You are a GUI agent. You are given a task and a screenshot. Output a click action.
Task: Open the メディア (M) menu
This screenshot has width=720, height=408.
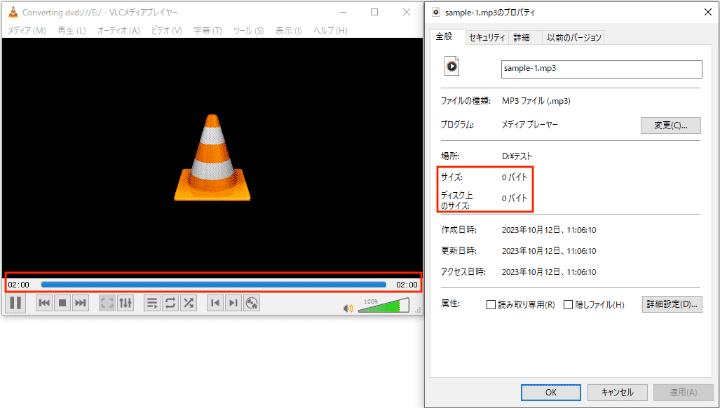pyautogui.click(x=27, y=31)
